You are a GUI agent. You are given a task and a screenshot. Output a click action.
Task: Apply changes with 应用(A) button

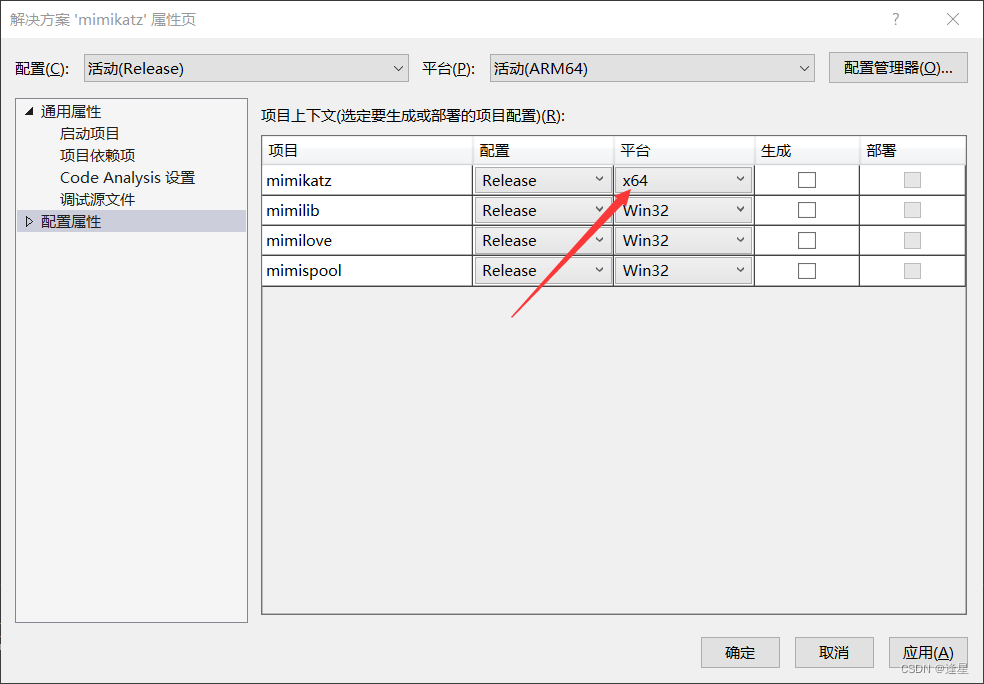(x=928, y=653)
